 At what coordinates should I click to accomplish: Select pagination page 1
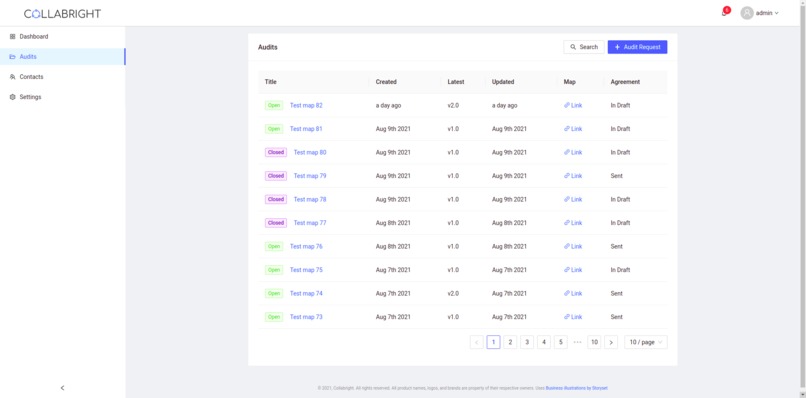(493, 342)
